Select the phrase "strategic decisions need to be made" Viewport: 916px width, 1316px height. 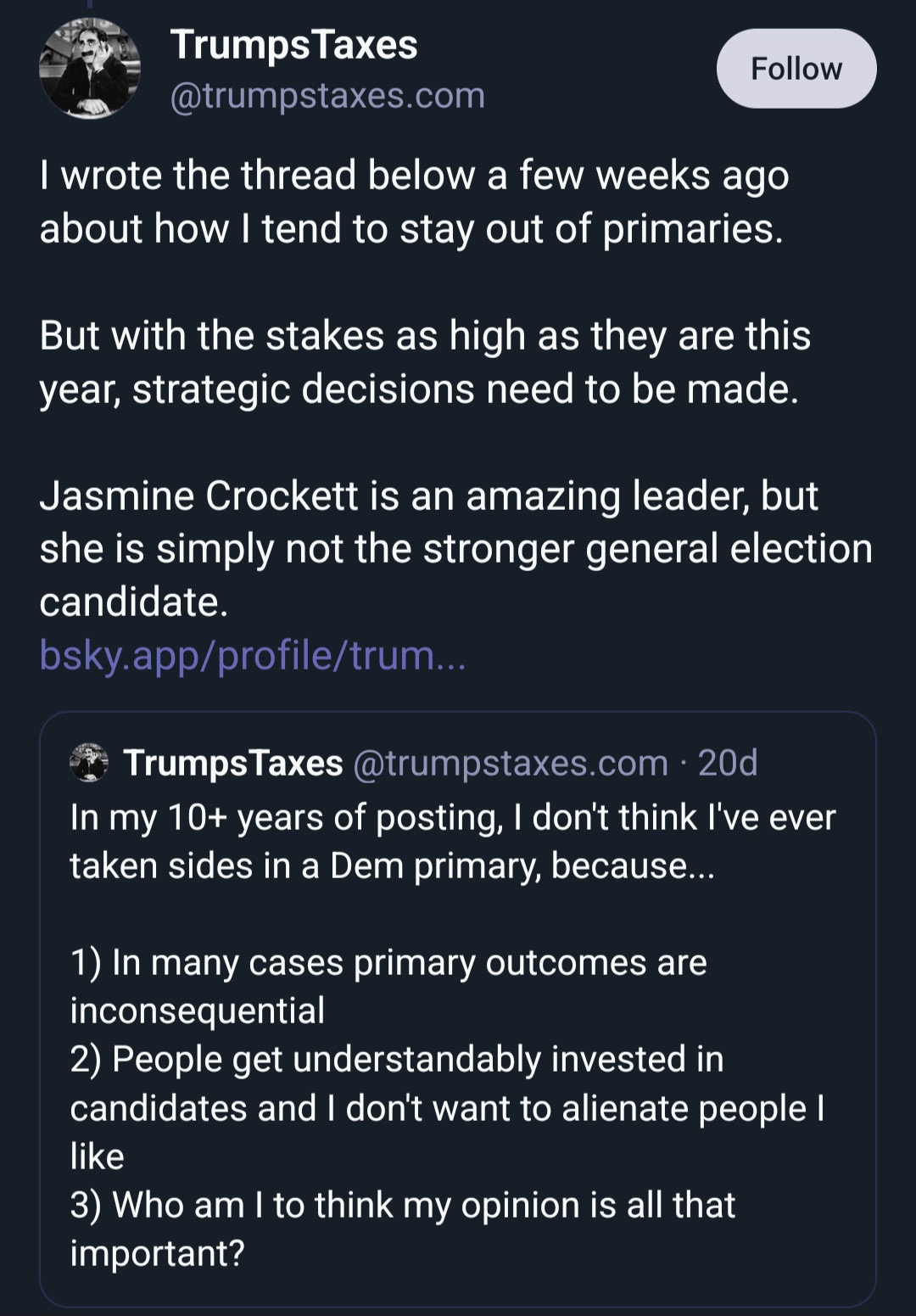pyautogui.click(x=464, y=389)
